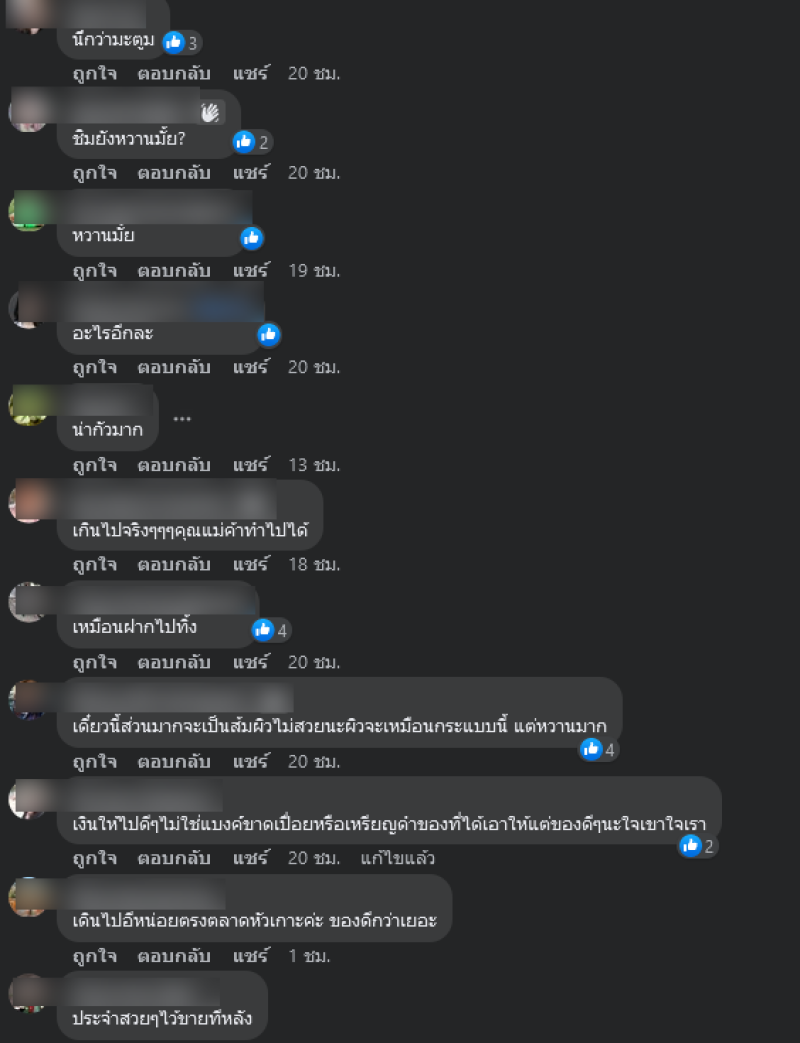Viewport: 800px width, 1043px height.
Task: Click like reaction icon on "แต่หวานมาก" comment
Action: [x=591, y=749]
